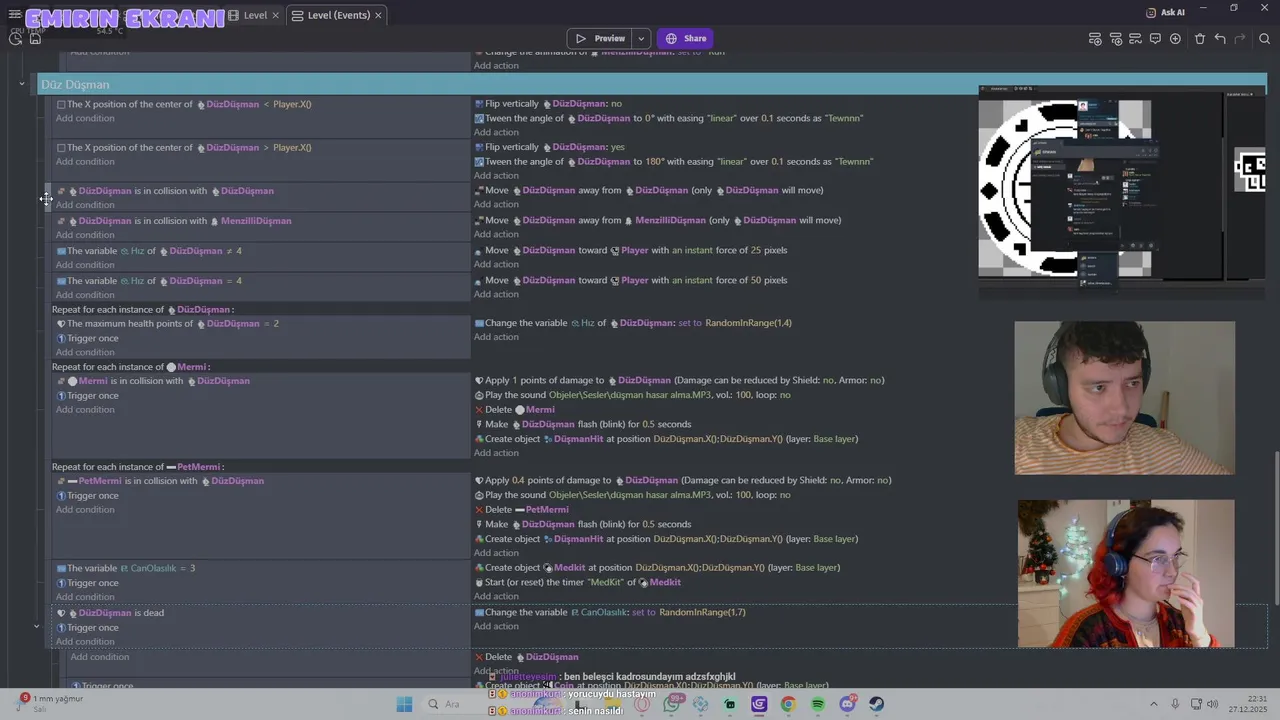This screenshot has height=720, width=1280.
Task: Open volume control in system tray
Action: (x=1213, y=704)
